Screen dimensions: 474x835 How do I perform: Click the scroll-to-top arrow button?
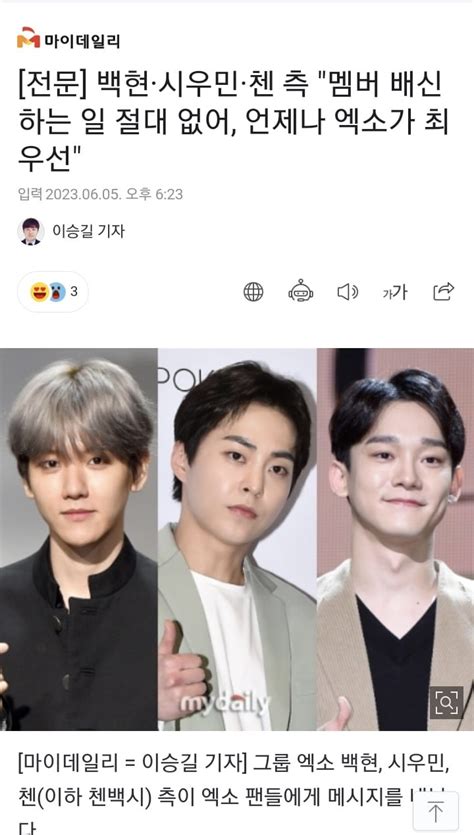(435, 812)
